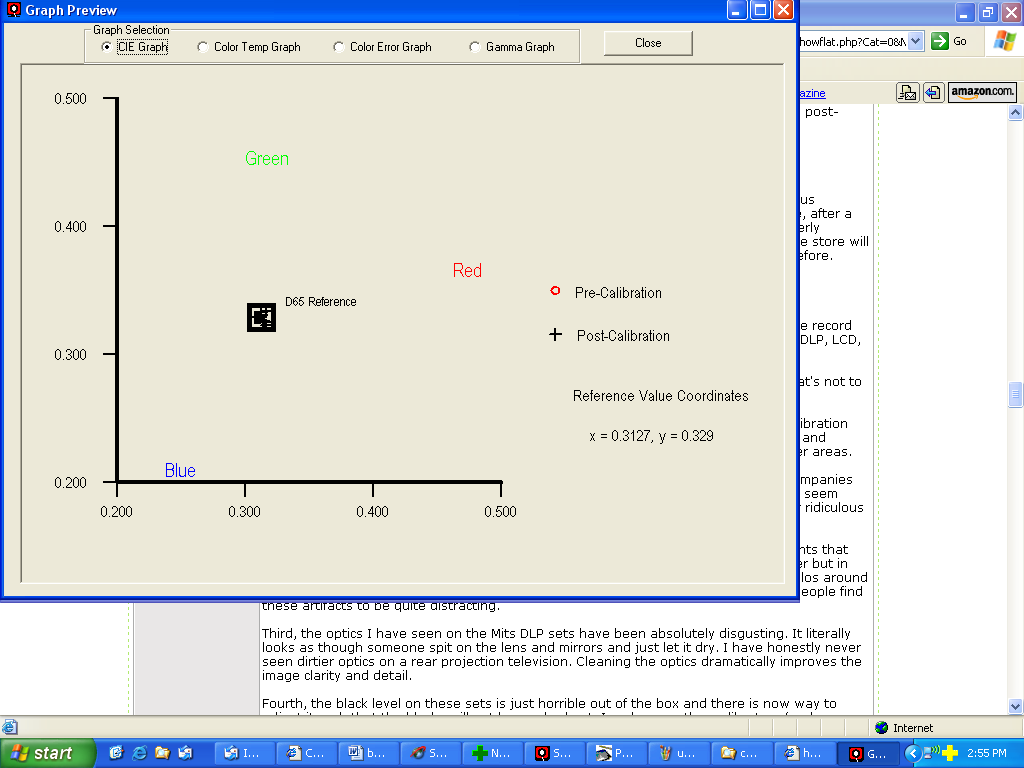
Task: Click the red Pre-Calibration legend circle
Action: (555, 291)
